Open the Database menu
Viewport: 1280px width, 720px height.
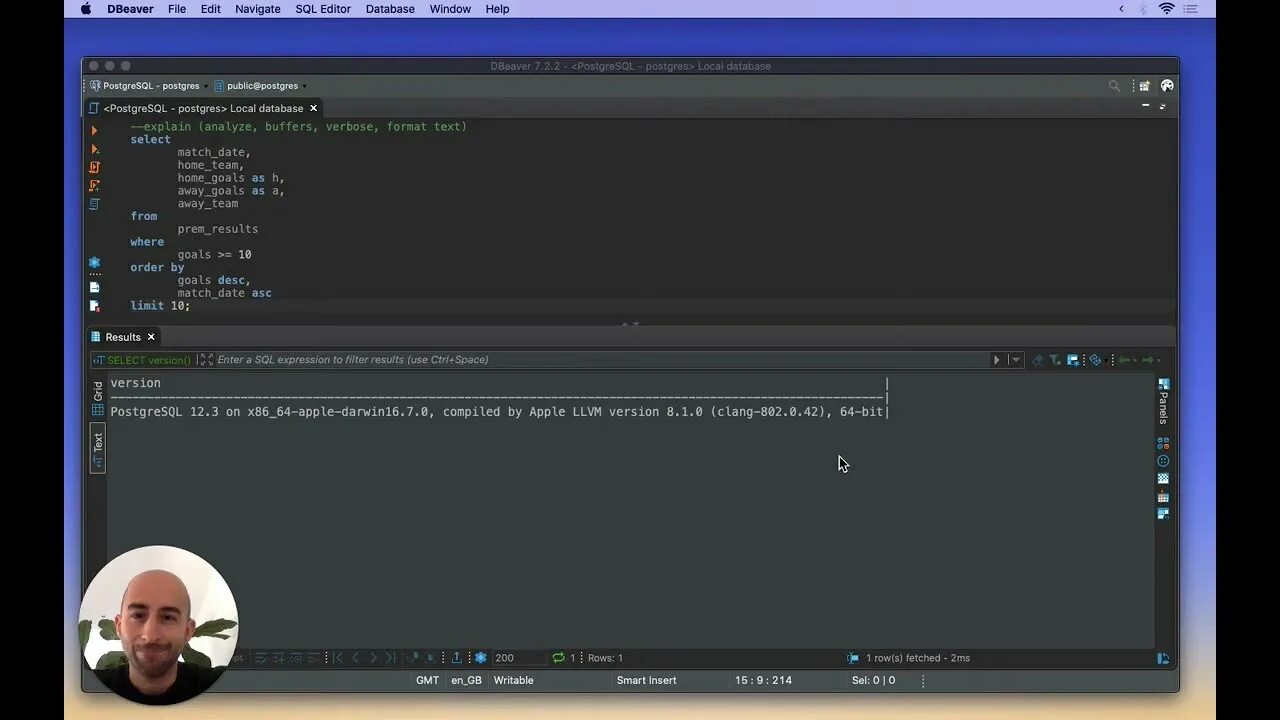pyautogui.click(x=390, y=9)
